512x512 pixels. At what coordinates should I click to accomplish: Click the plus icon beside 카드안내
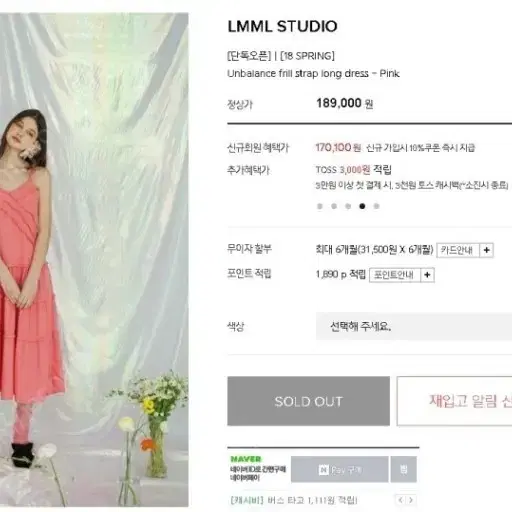click(486, 250)
